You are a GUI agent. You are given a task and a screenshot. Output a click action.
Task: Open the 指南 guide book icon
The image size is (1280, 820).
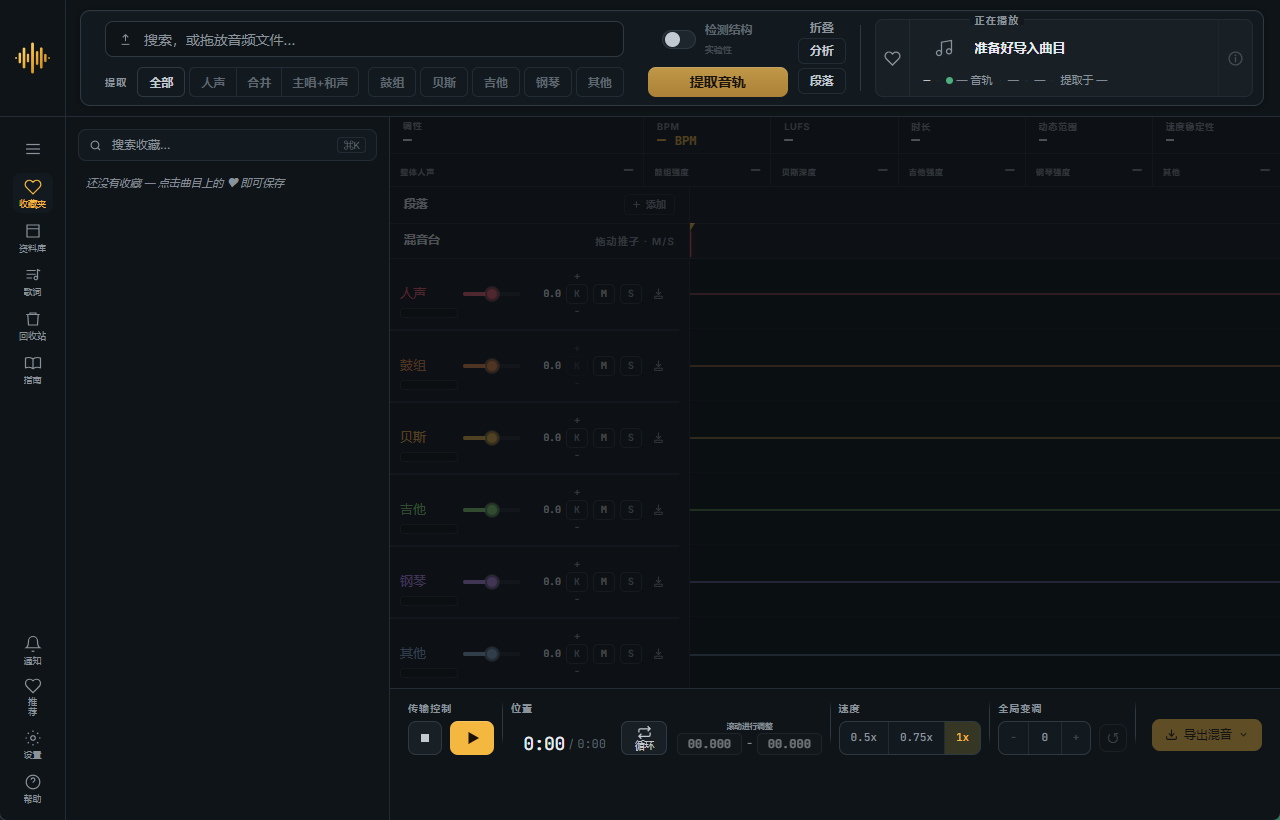tap(33, 369)
